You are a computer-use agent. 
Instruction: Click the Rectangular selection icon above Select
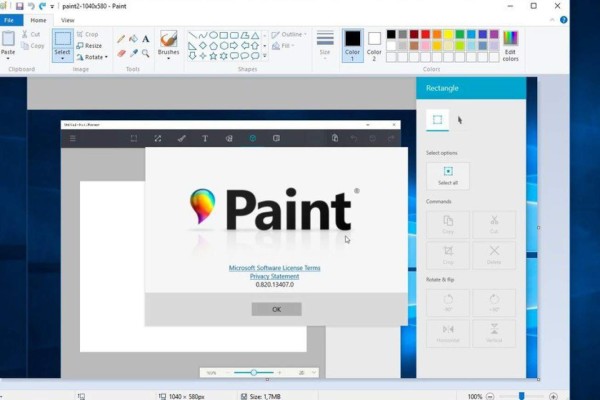[63, 39]
